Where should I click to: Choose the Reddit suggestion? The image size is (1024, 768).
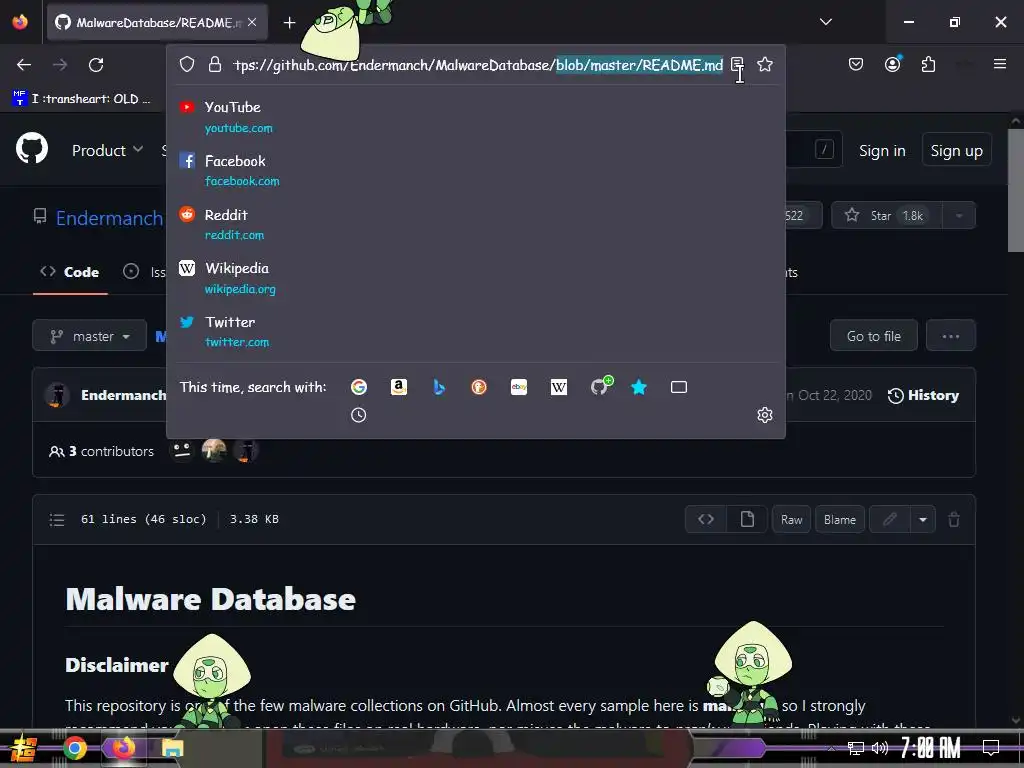click(x=475, y=224)
